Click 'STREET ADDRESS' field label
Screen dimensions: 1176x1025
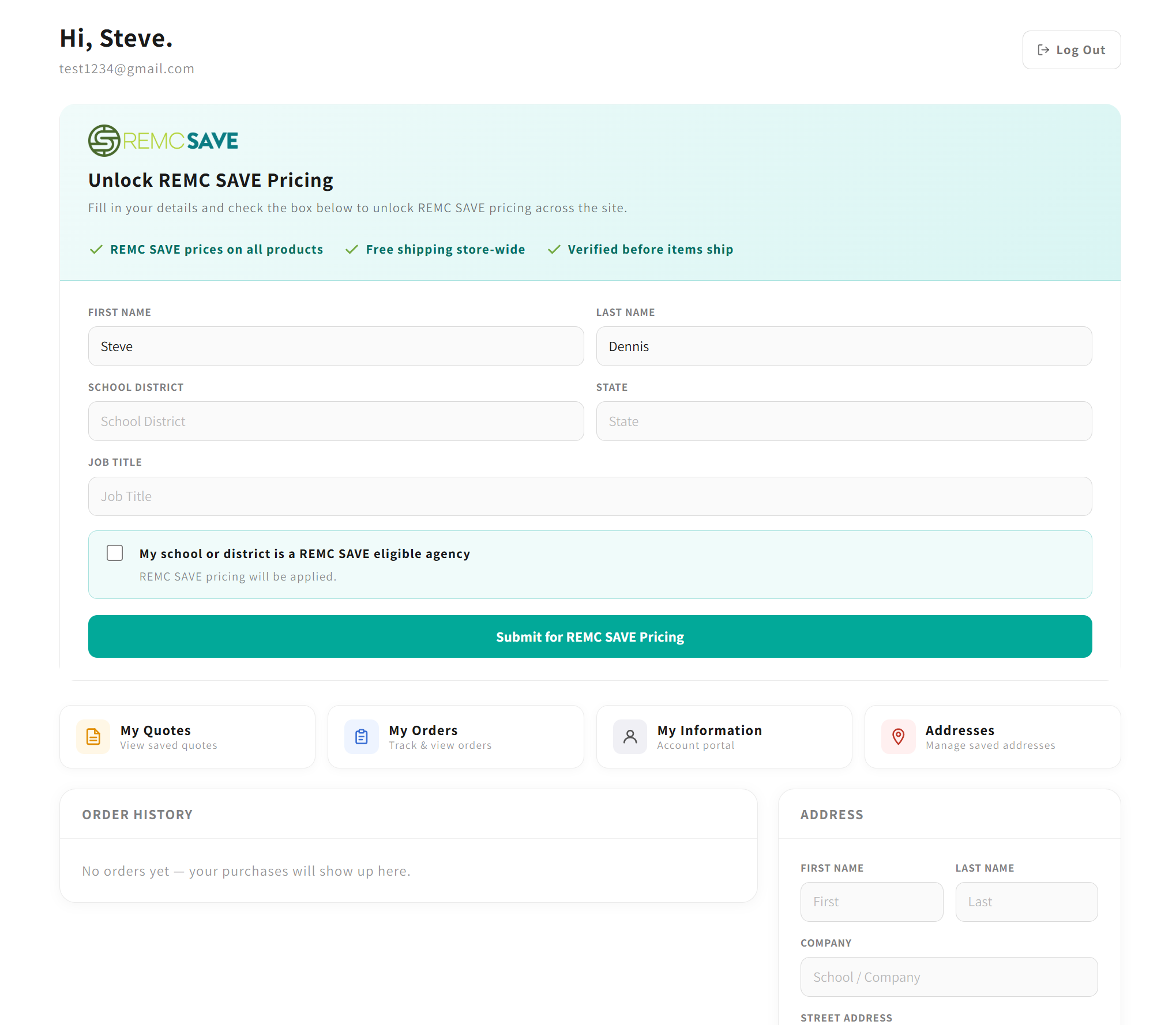[846, 1018]
